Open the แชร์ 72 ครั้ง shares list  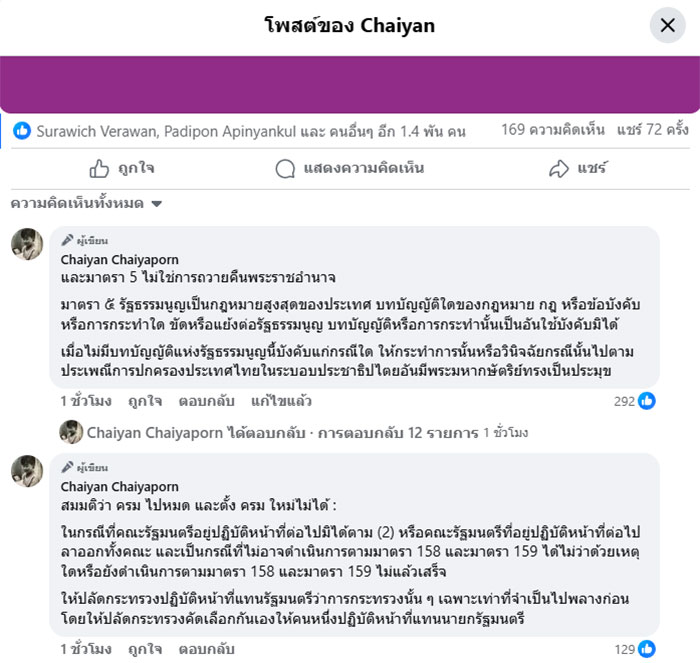pos(653,130)
